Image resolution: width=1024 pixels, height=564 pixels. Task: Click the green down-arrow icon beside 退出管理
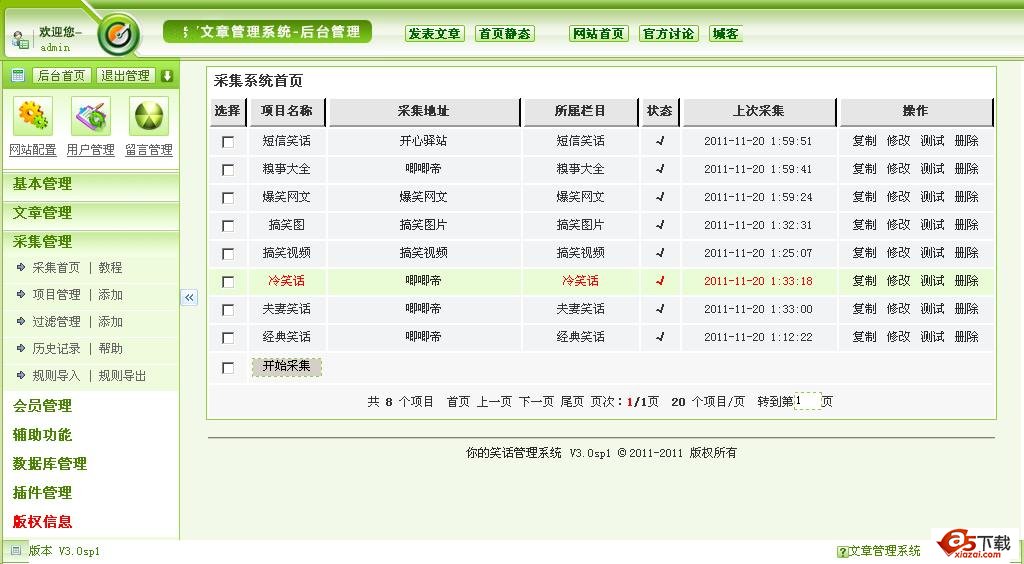pyautogui.click(x=167, y=76)
